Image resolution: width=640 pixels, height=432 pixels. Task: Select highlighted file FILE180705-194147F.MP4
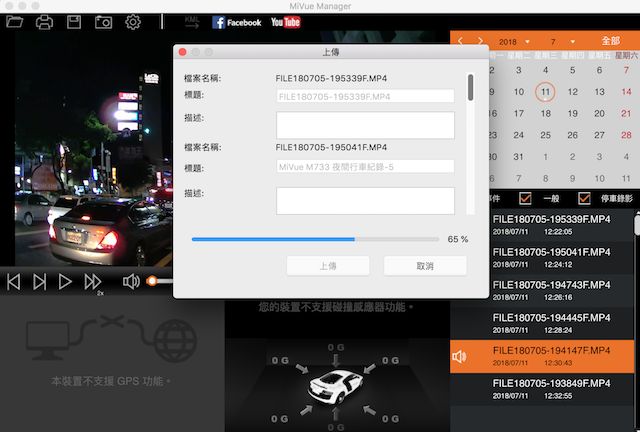click(542, 356)
